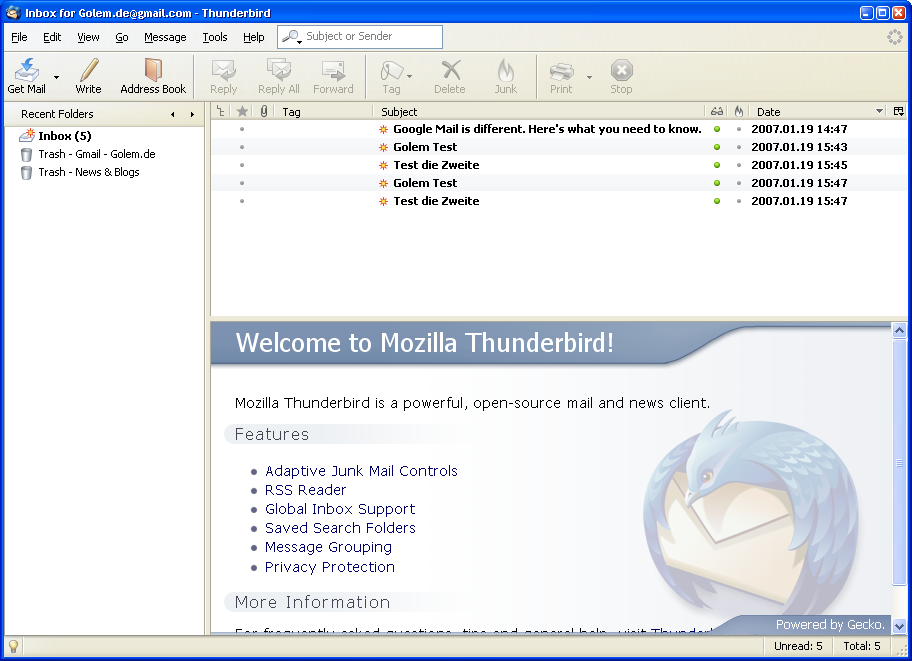Viewport: 912px width, 661px height.
Task: Open the Go menu
Action: (122, 37)
